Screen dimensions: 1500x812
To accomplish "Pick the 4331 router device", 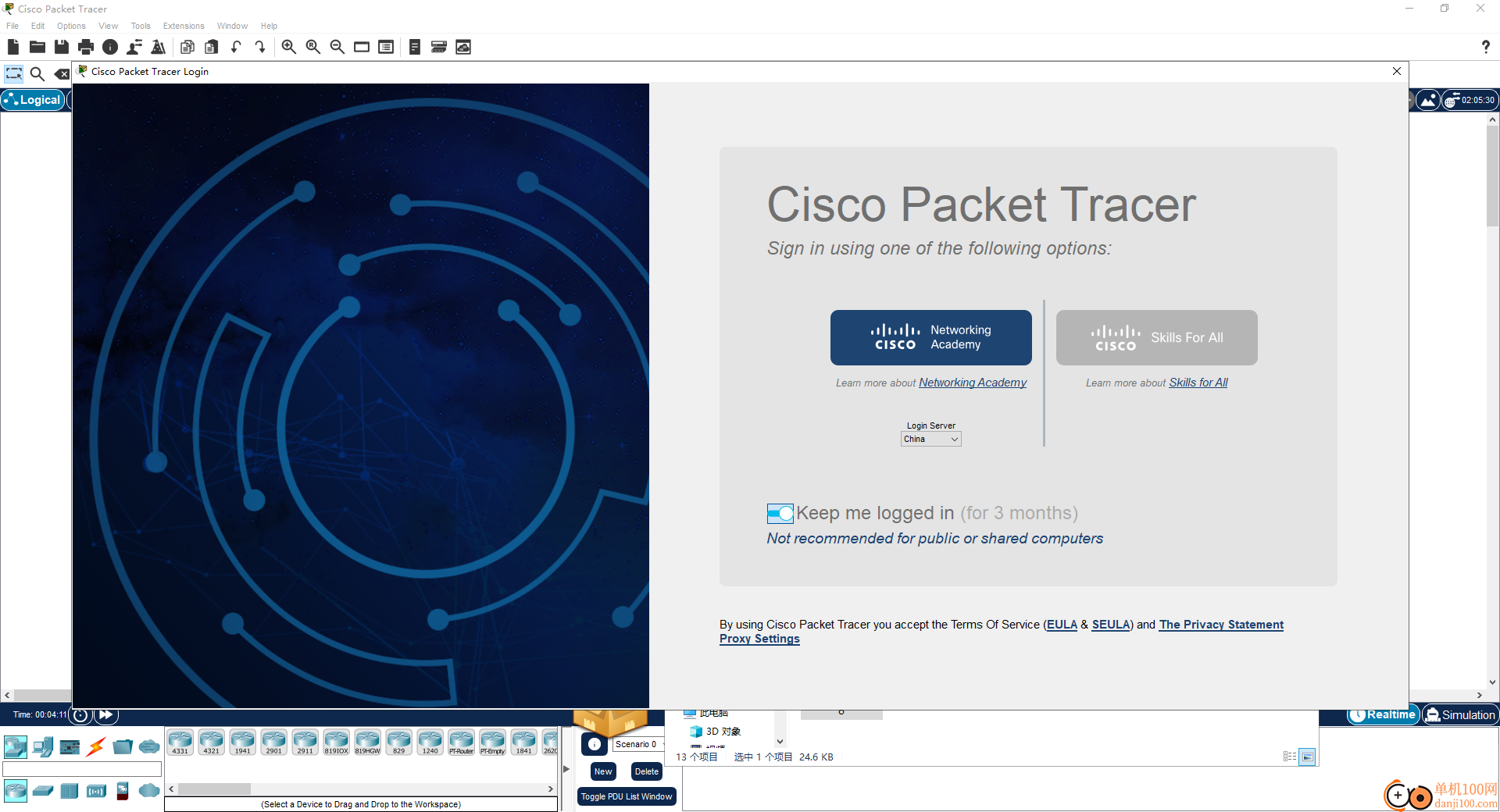I will tap(180, 743).
